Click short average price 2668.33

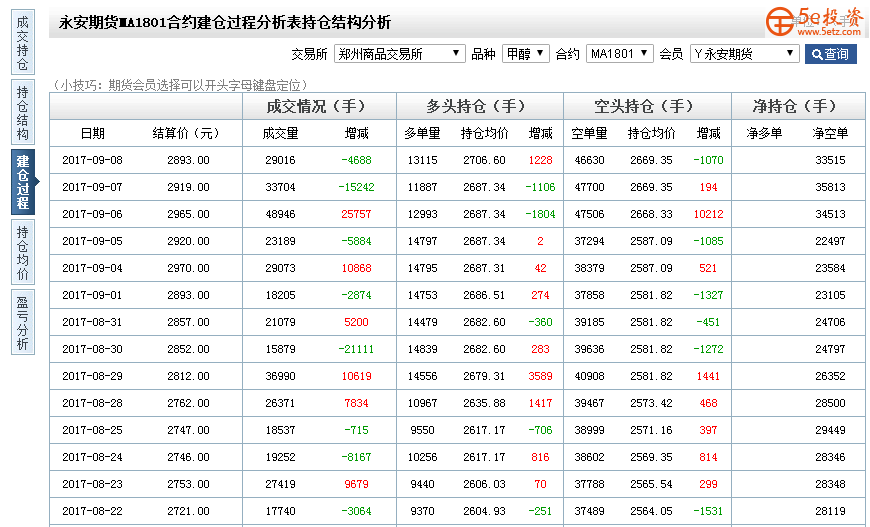(x=651, y=214)
